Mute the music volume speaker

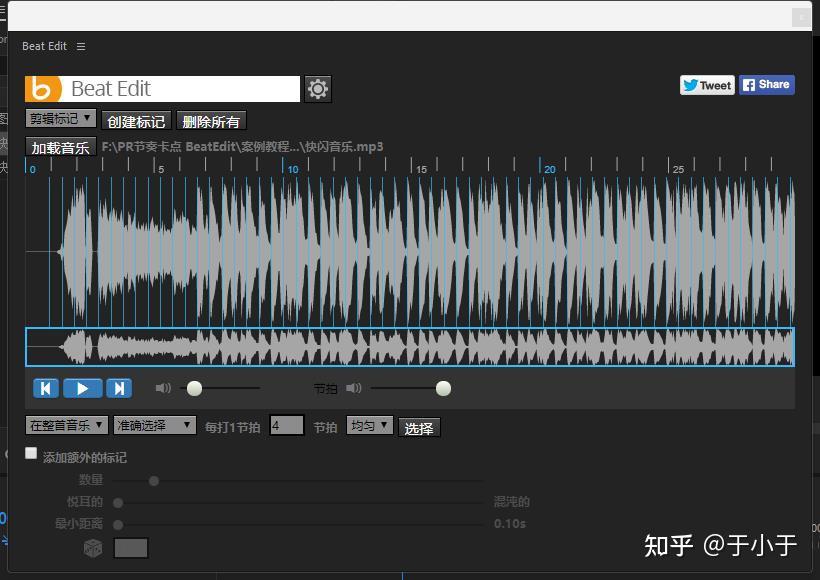pyautogui.click(x=163, y=388)
